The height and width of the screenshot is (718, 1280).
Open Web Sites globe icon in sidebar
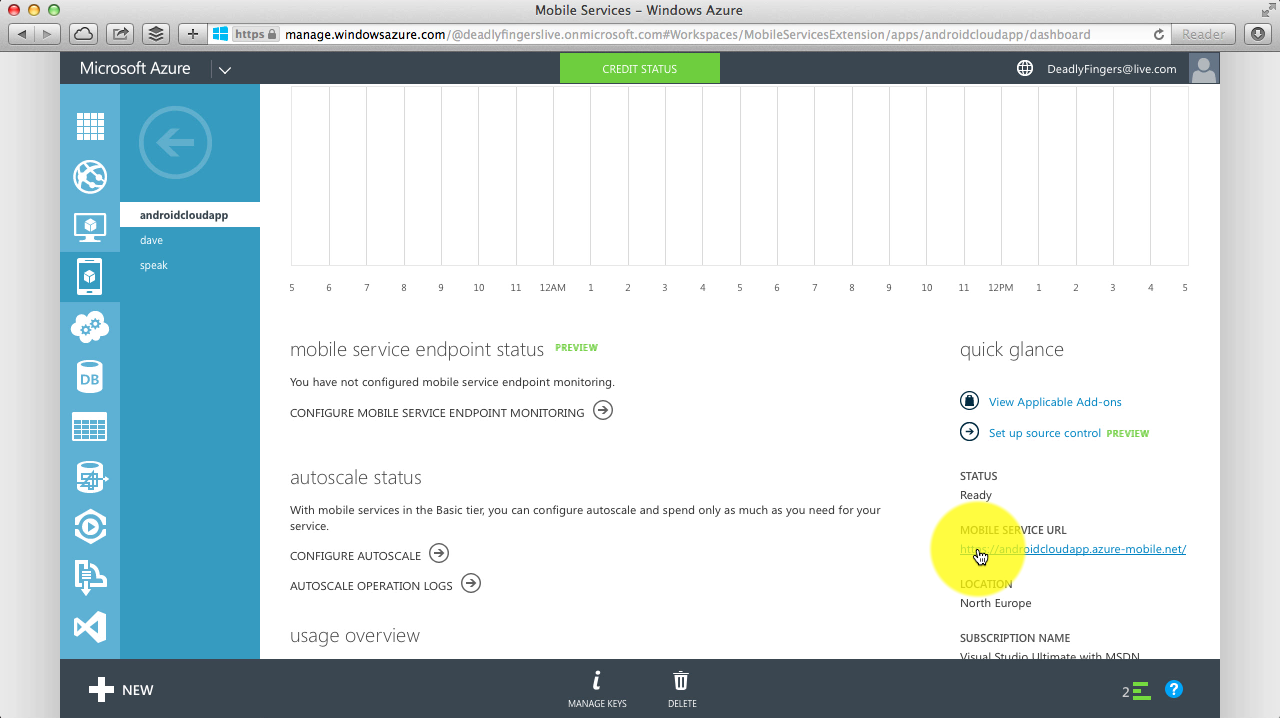[90, 177]
